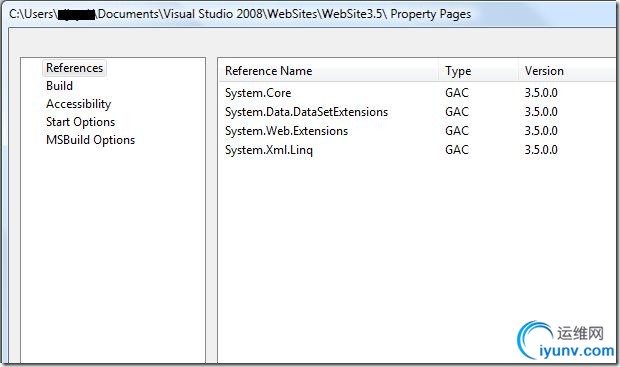Open the Accessibility property page
The image size is (620, 367).
tap(78, 104)
